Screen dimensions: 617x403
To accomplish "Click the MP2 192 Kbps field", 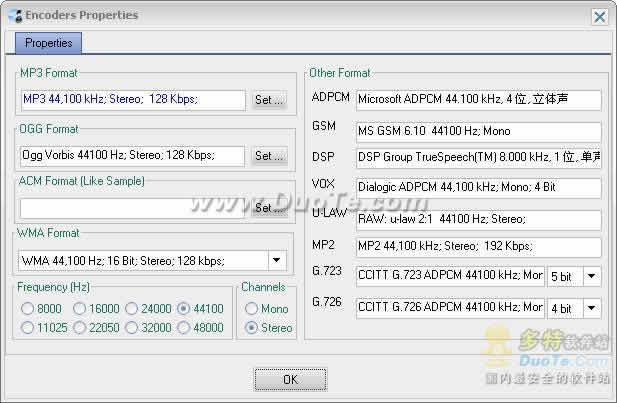I will pos(478,247).
